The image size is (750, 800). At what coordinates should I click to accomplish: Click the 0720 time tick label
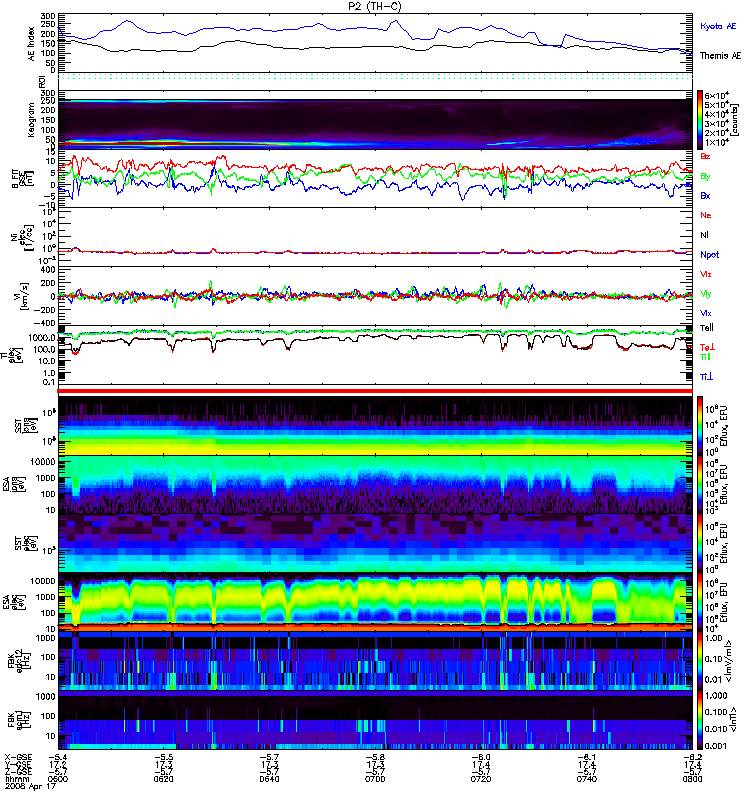coord(481,779)
